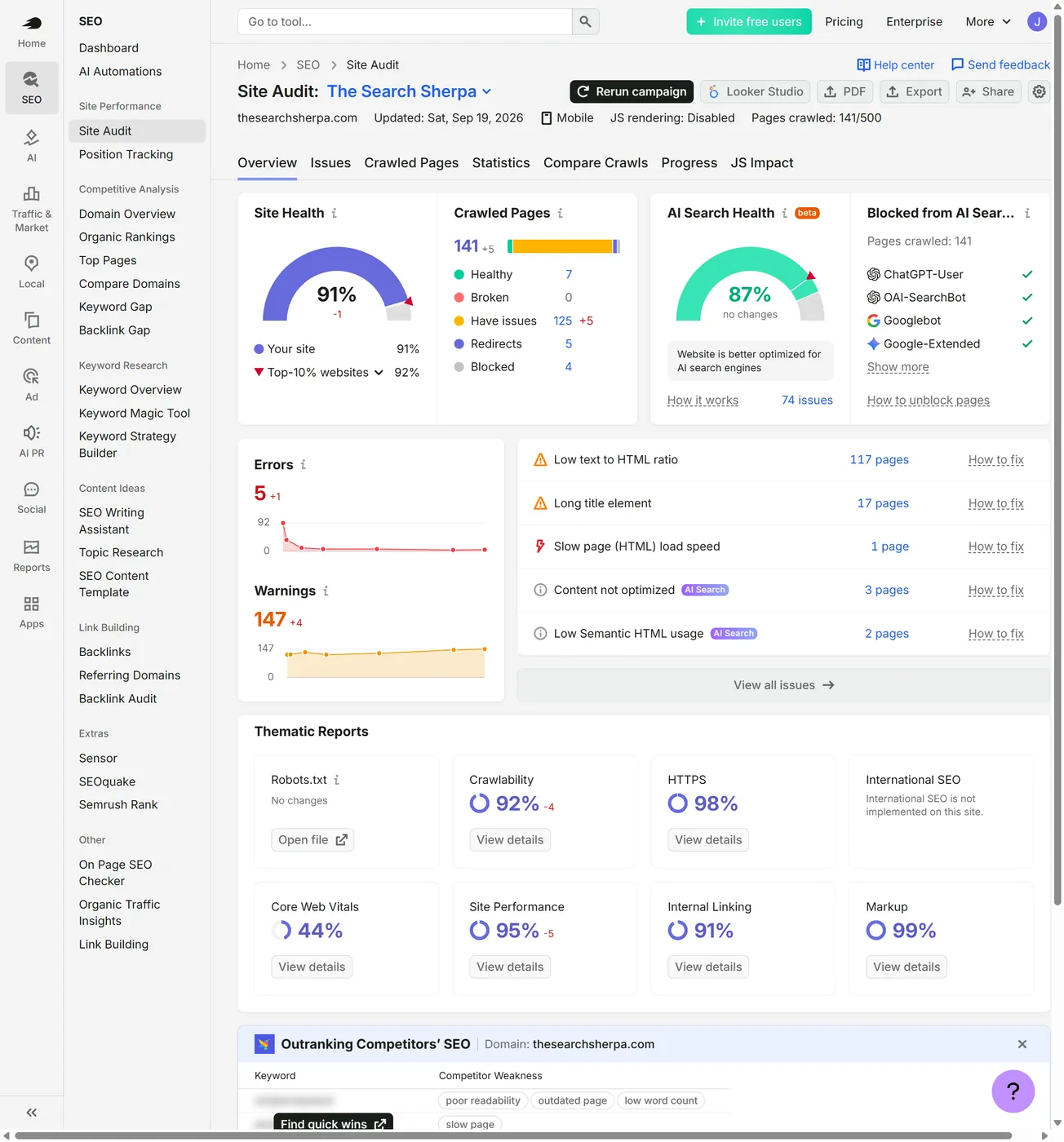Open the Pricing link in the top bar

(x=844, y=22)
